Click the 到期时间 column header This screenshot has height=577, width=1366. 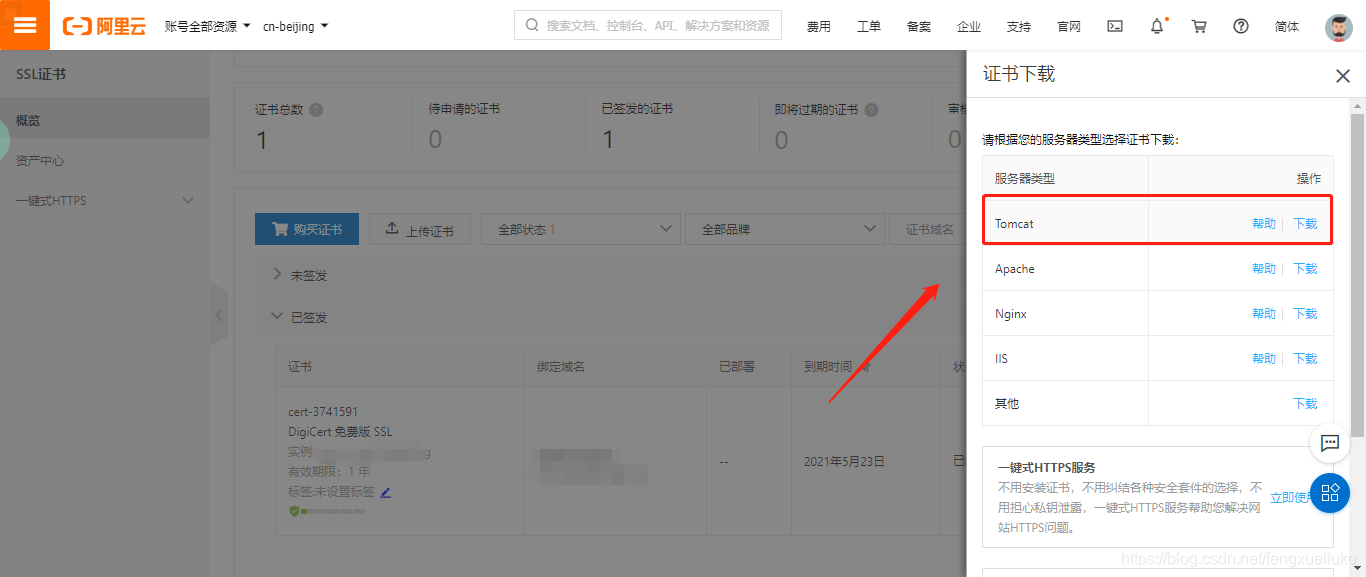coord(827,367)
